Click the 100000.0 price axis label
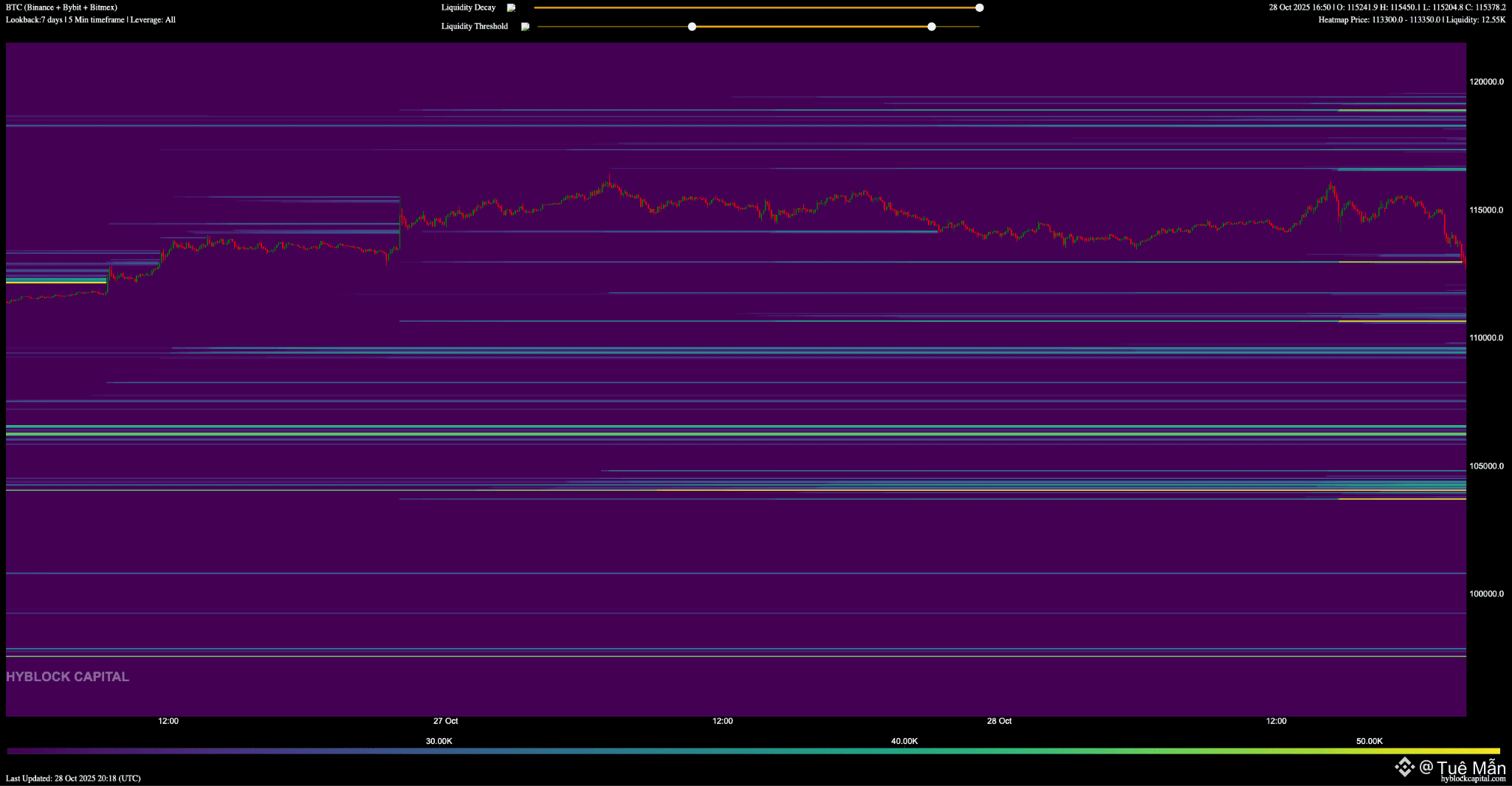Screen dimensions: 1512x786 tap(1486, 594)
